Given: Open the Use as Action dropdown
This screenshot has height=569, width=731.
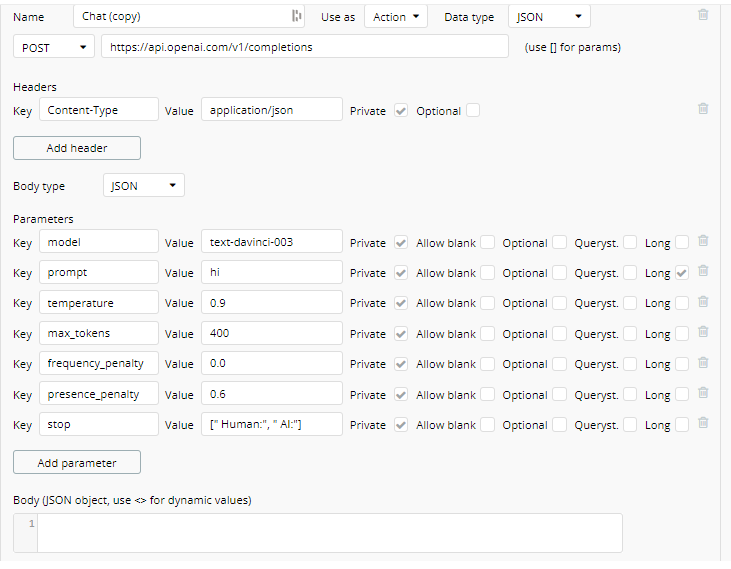Looking at the screenshot, I should 396,17.
